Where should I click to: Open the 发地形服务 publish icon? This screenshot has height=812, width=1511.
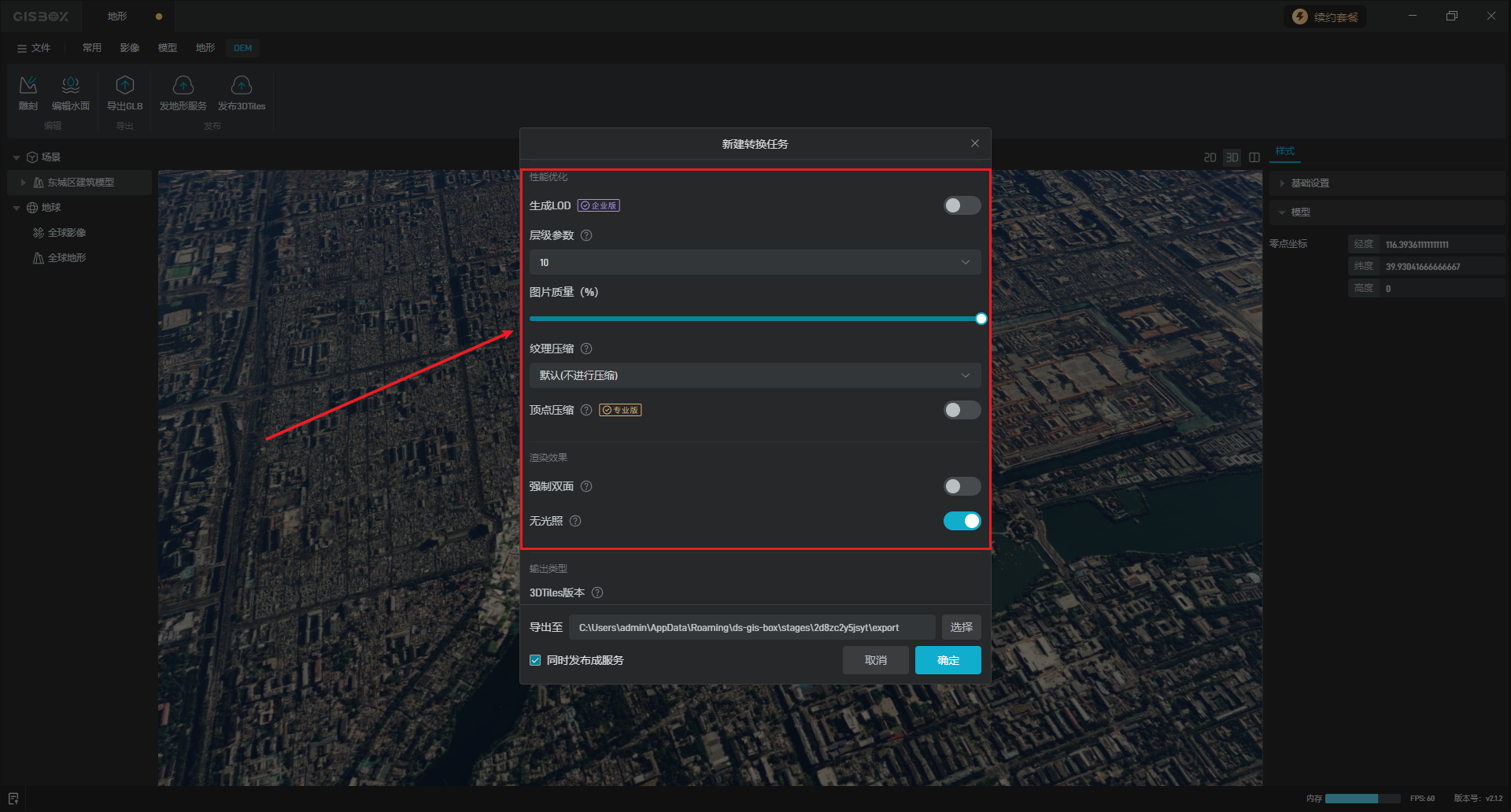tap(183, 85)
